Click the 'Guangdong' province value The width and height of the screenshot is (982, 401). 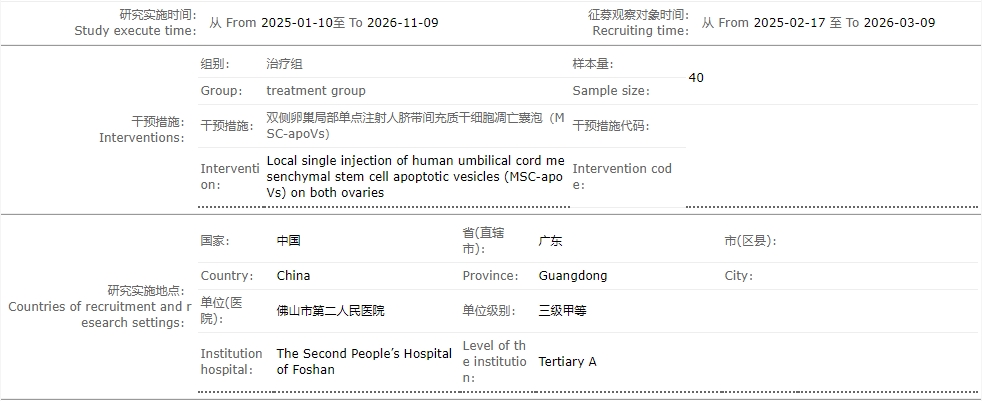point(573,276)
